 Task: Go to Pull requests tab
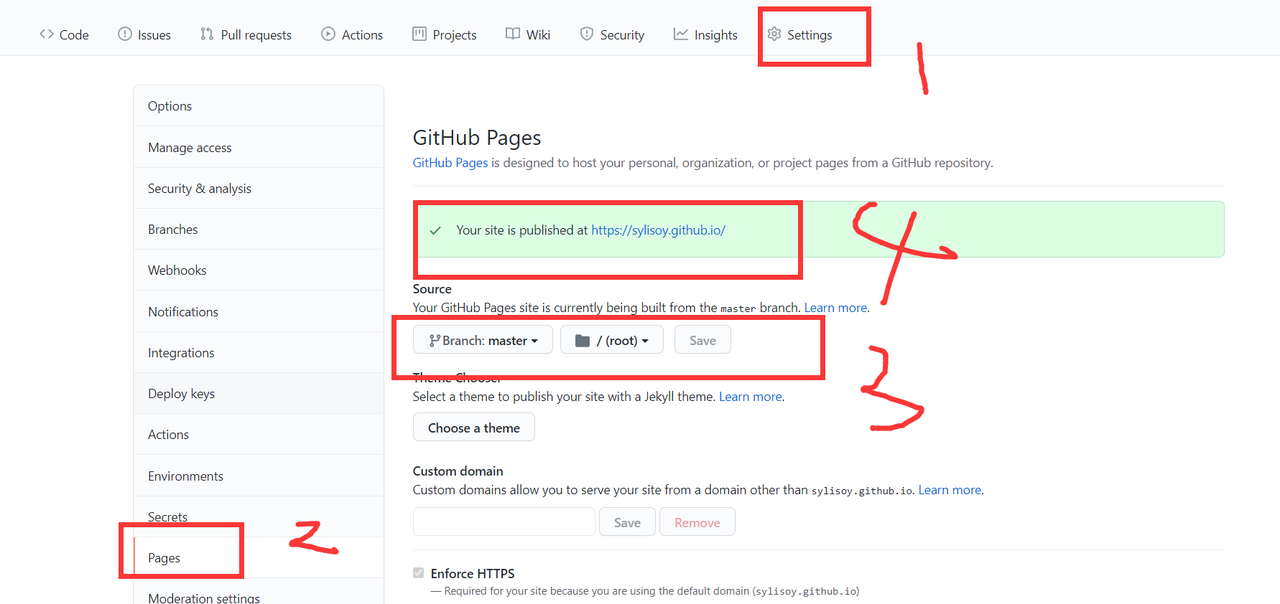click(245, 34)
